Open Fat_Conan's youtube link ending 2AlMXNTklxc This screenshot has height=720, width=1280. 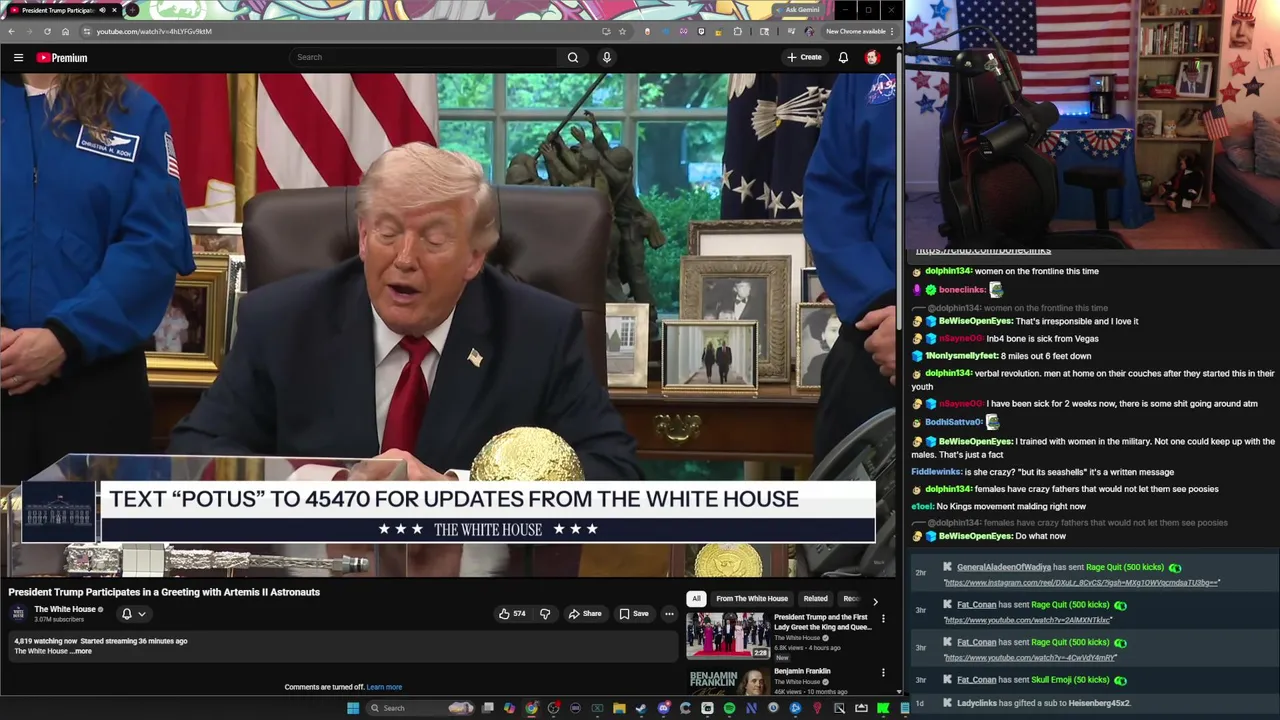pos(1027,620)
